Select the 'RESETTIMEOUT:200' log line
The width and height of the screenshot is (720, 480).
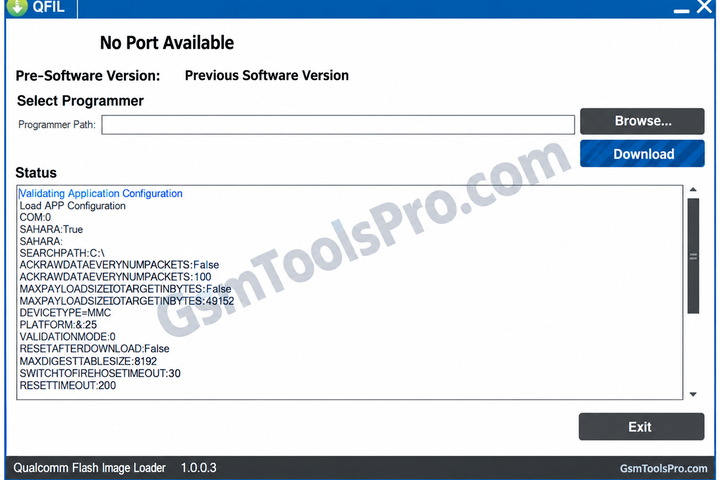(68, 385)
